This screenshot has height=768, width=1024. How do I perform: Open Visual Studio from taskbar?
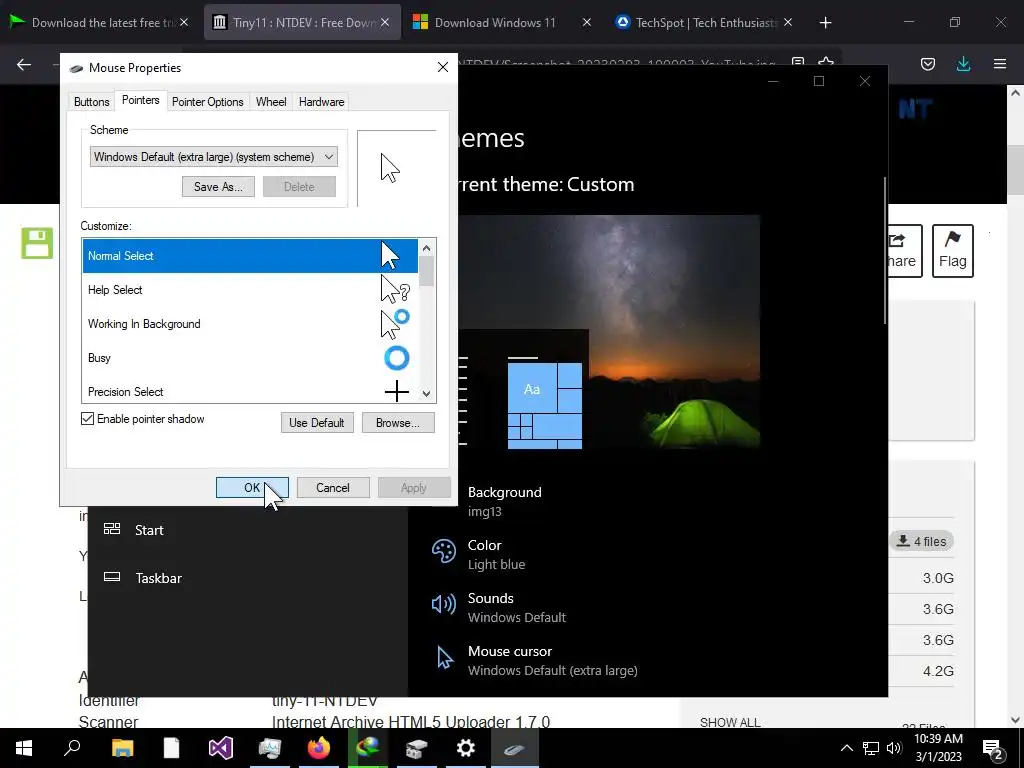(x=221, y=748)
